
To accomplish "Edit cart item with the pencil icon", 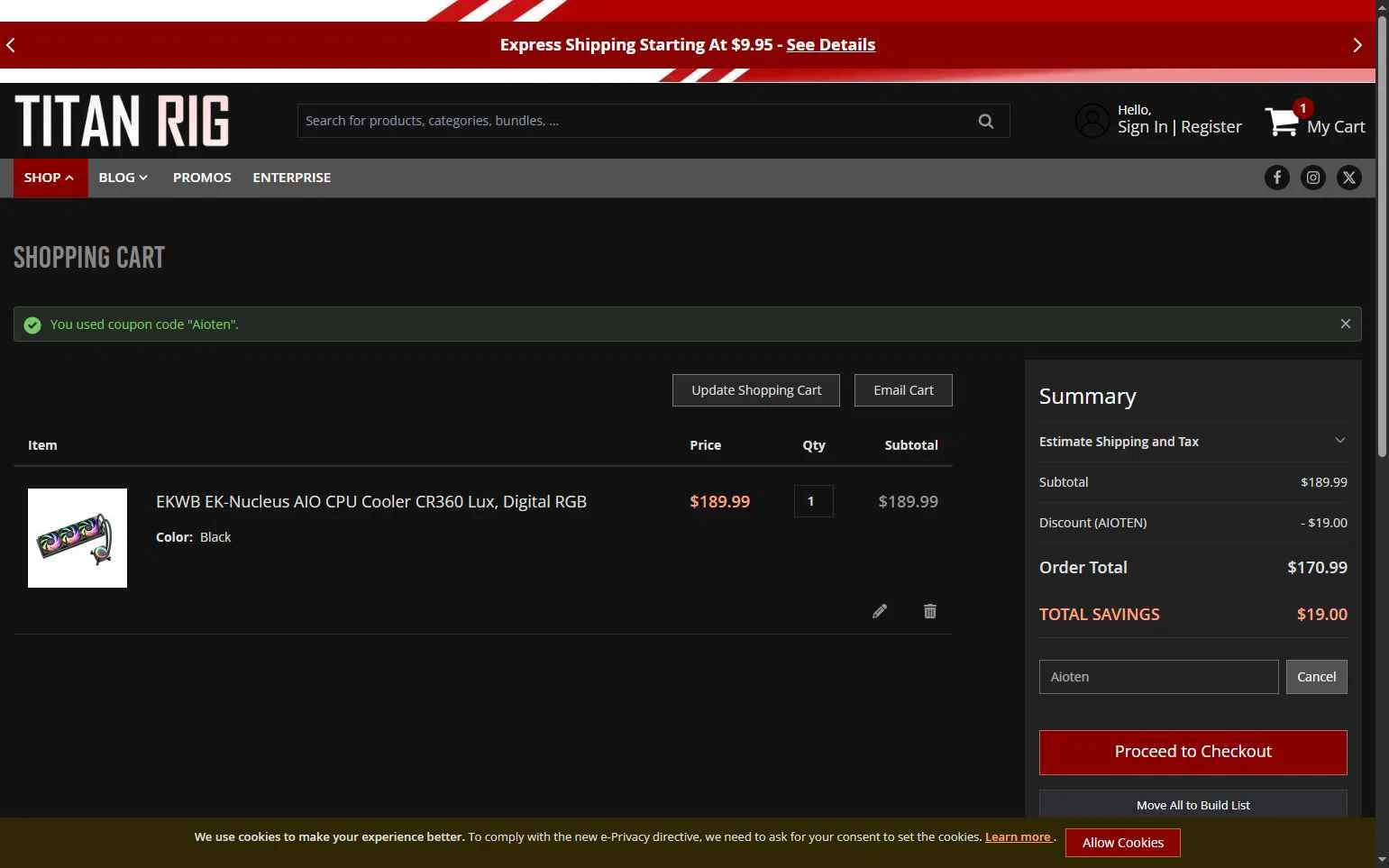I will tap(880, 611).
